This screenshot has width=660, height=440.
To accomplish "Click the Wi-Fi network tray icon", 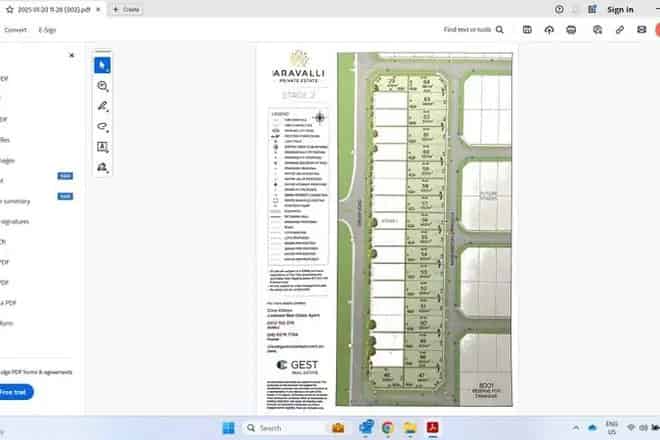I will [x=631, y=428].
